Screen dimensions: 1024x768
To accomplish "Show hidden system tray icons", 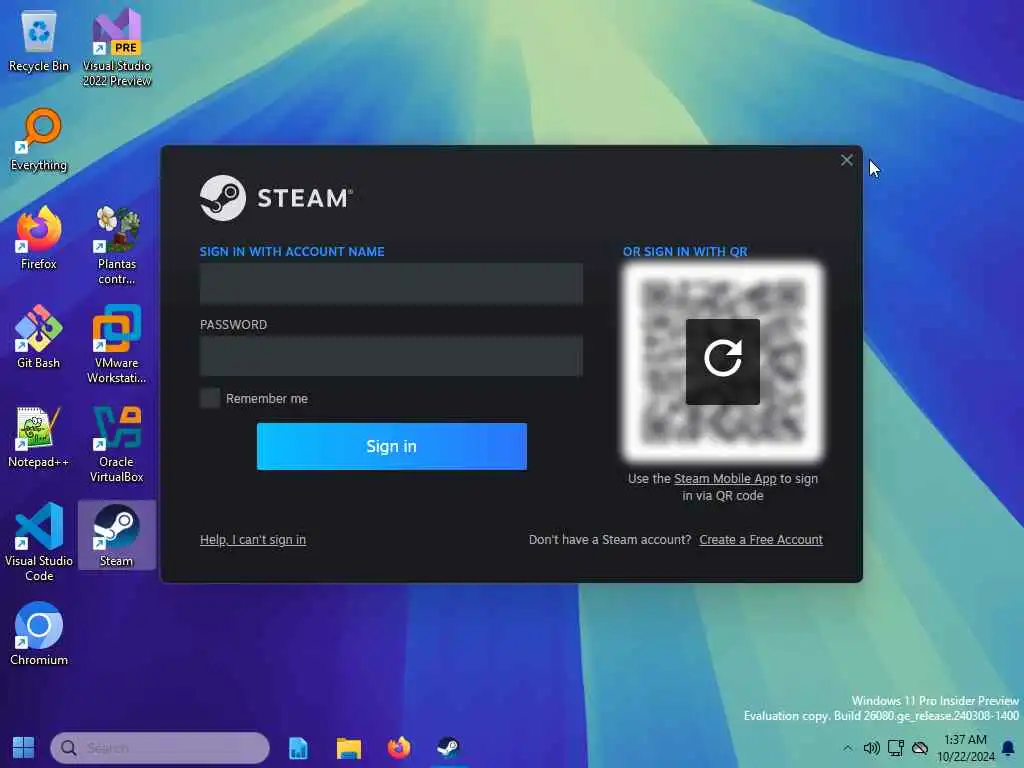I will (x=847, y=748).
